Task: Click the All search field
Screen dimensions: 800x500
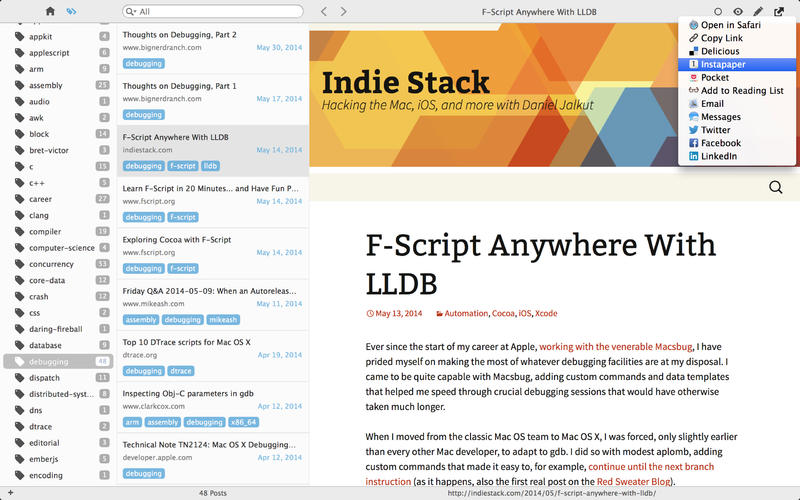Action: pyautogui.click(x=213, y=11)
